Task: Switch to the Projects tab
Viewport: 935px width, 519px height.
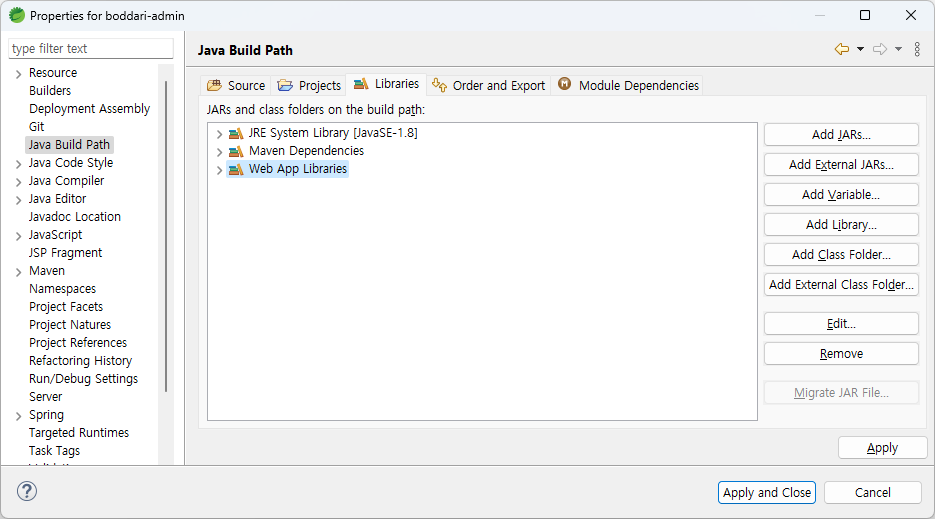Action: 309,85
